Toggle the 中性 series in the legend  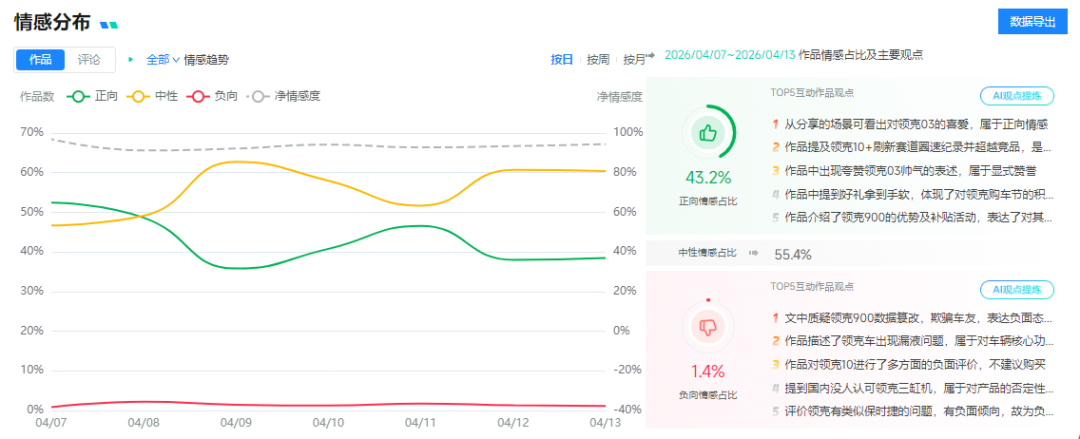tap(153, 97)
